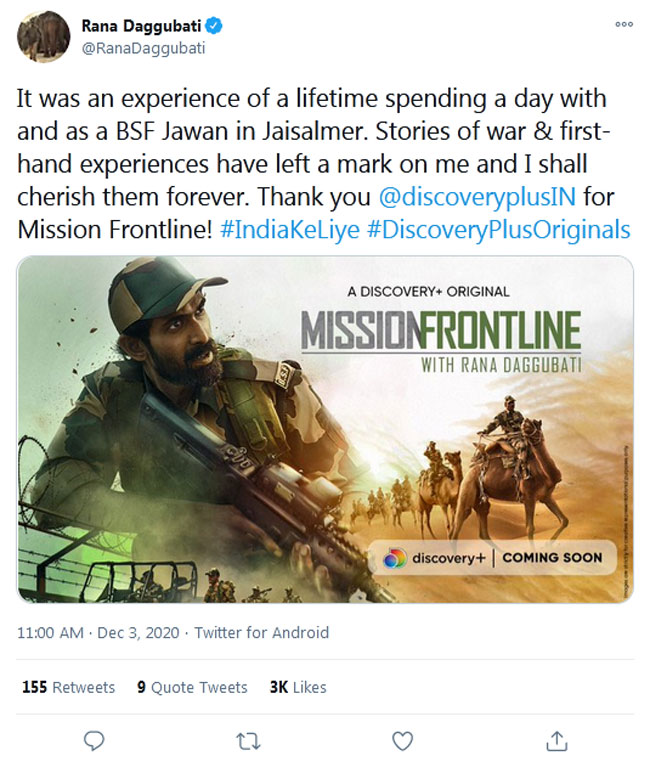Viewport: 650px width, 767px height.
Task: Click the Twitter for Android source label
Action: point(261,633)
